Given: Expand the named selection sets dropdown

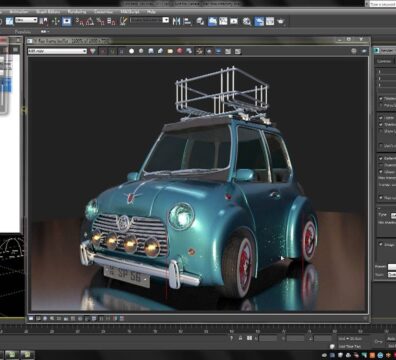Looking at the screenshot, I should pos(166,20).
